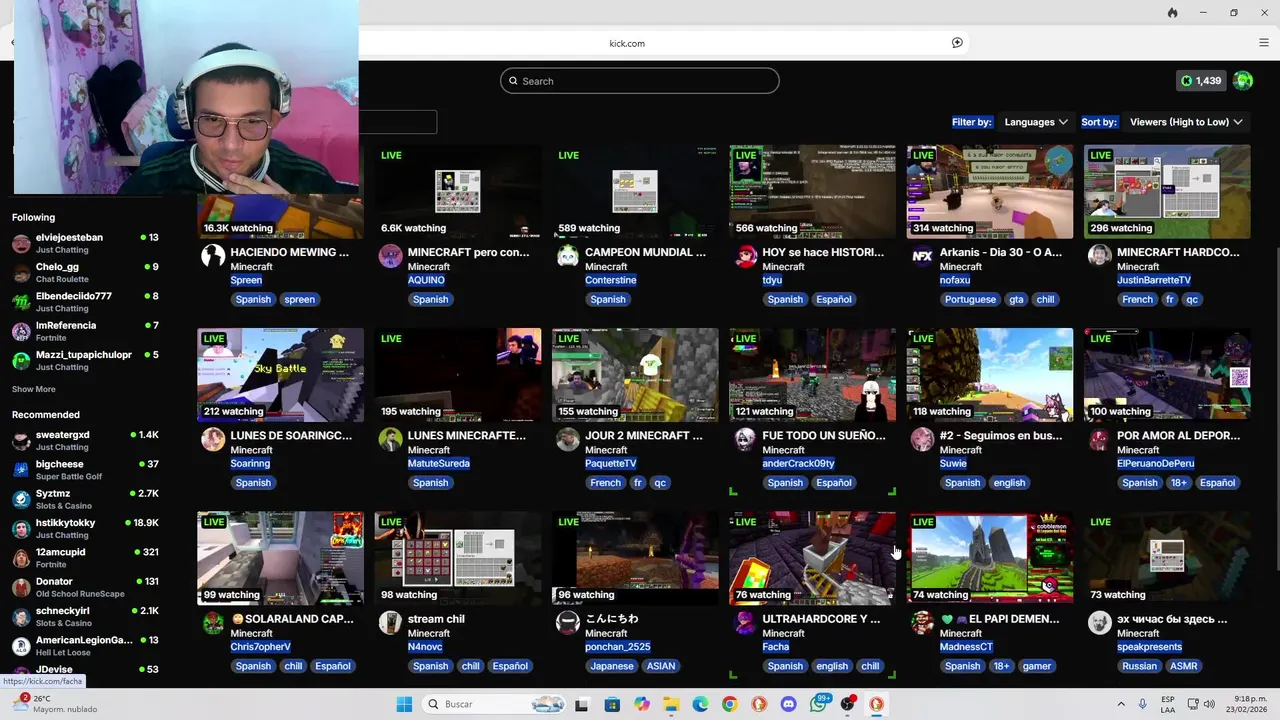
Task: Click the MatuteSureda channel avatar
Action: coord(390,439)
